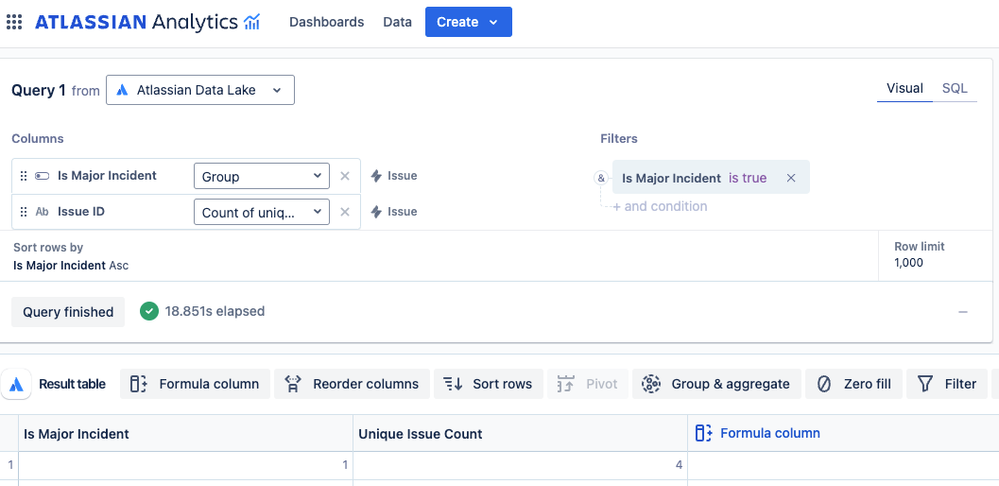Click the Issue table label beside Issue ID
This screenshot has height=486, width=999.
click(x=394, y=211)
